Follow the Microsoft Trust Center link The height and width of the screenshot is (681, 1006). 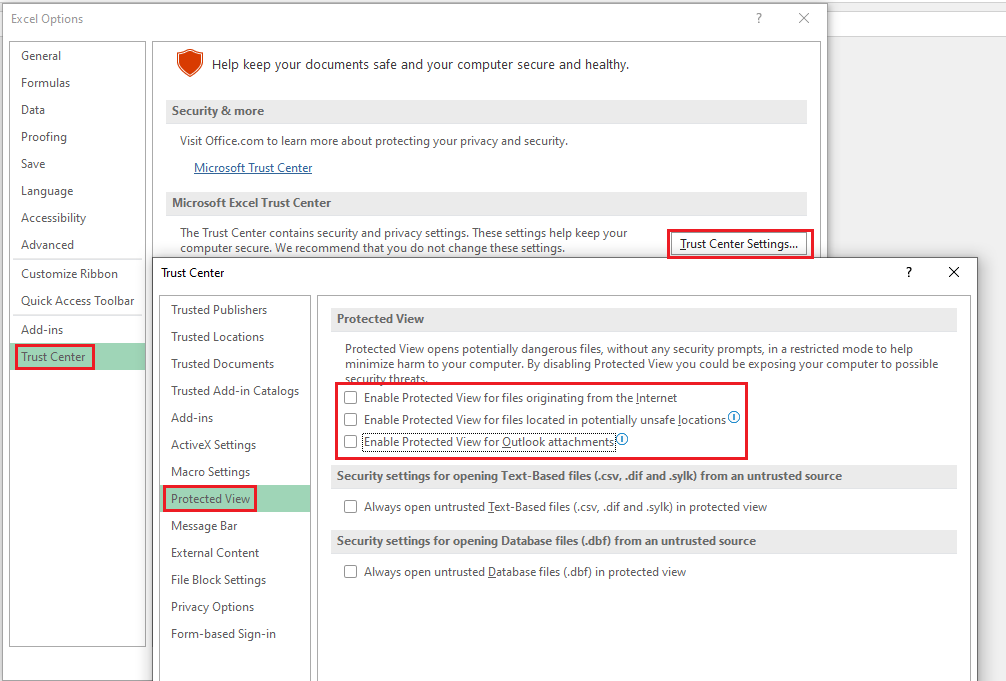coord(253,168)
